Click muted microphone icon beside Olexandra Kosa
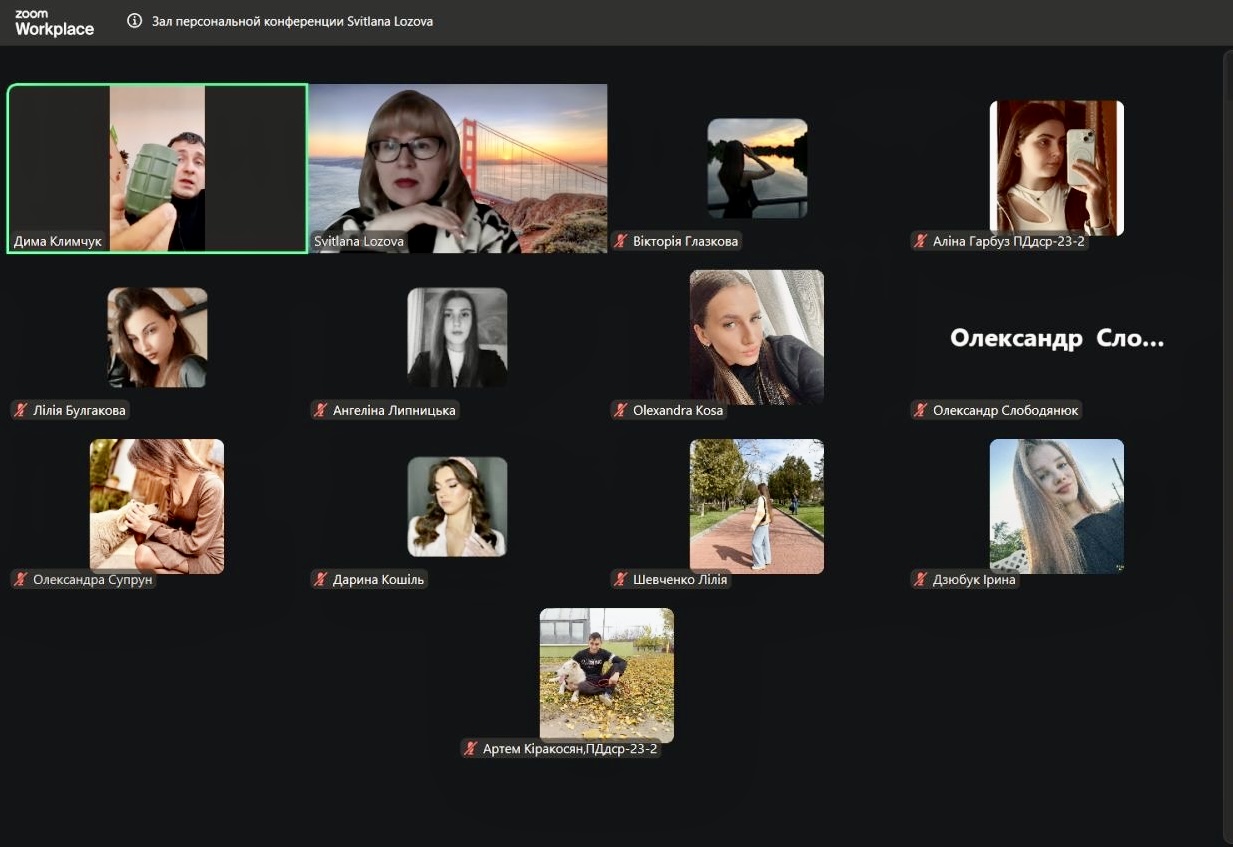Image resolution: width=1233 pixels, height=847 pixels. 621,410
